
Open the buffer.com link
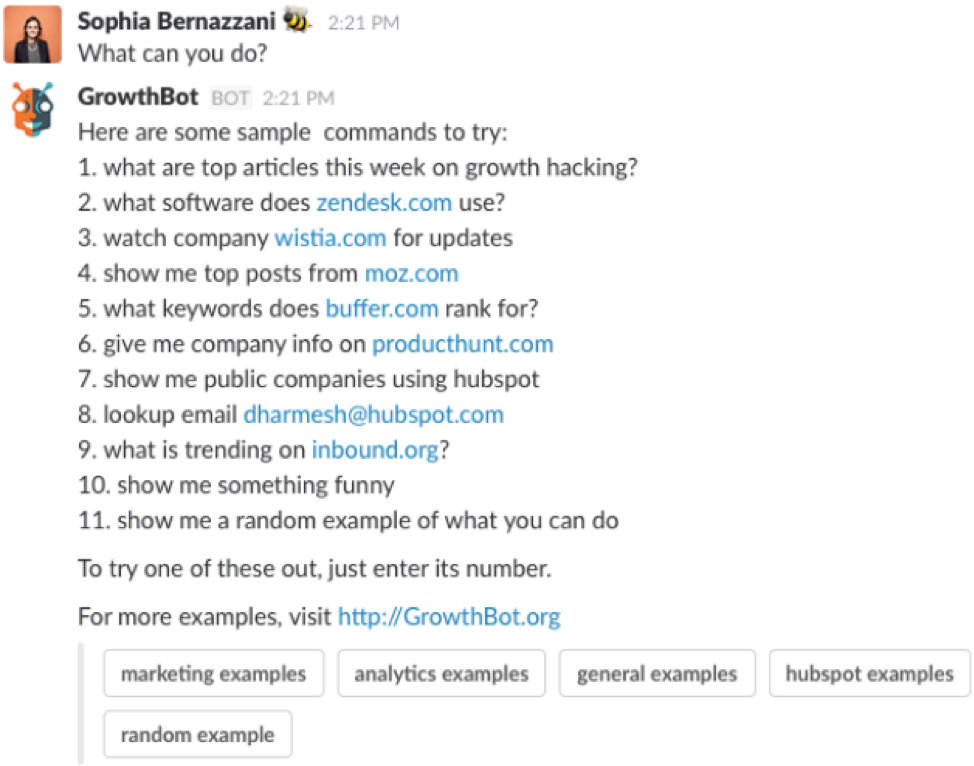pos(381,308)
